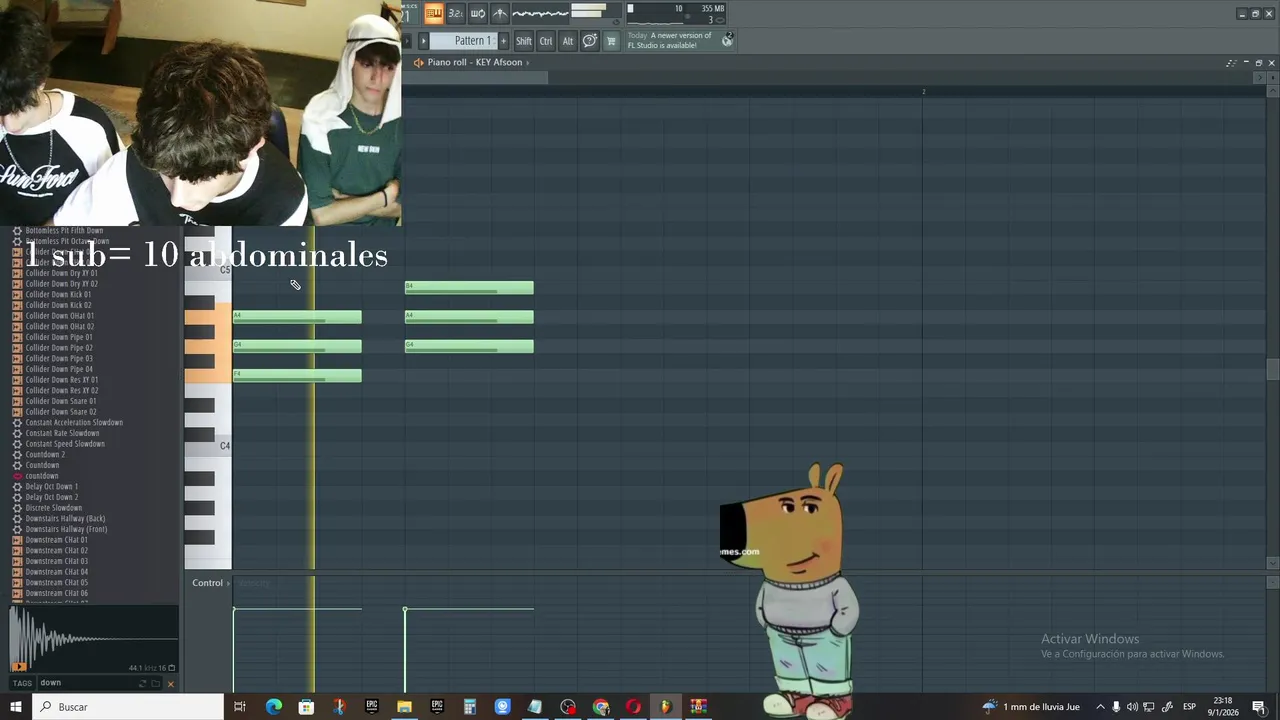Show hidden system tray icons
This screenshot has height=720, width=1280.
1100,707
